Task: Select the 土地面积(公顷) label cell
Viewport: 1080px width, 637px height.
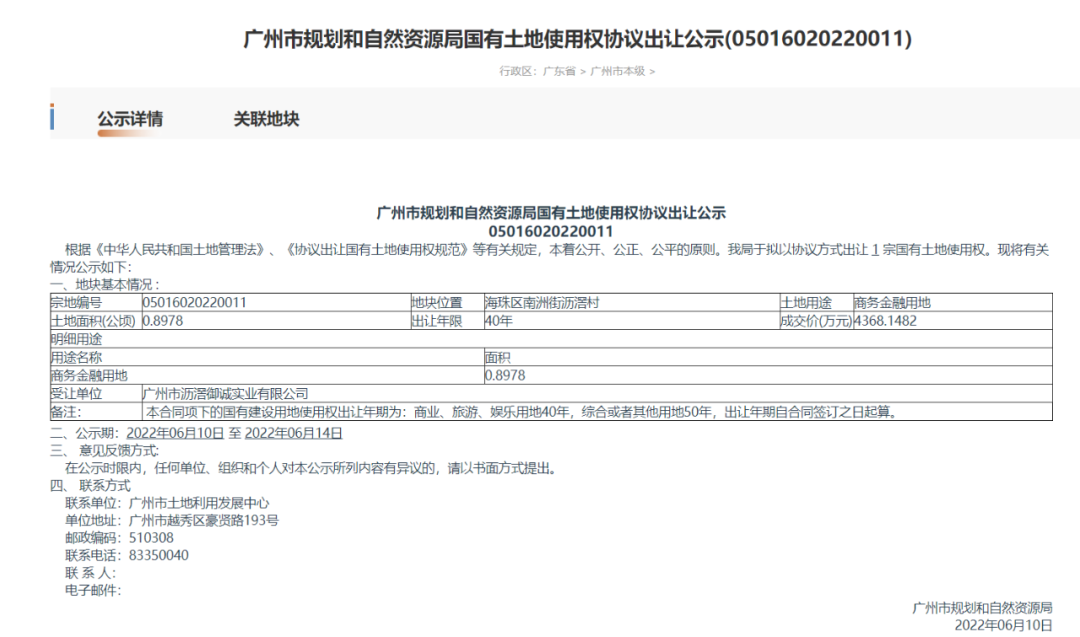Action: click(96, 321)
